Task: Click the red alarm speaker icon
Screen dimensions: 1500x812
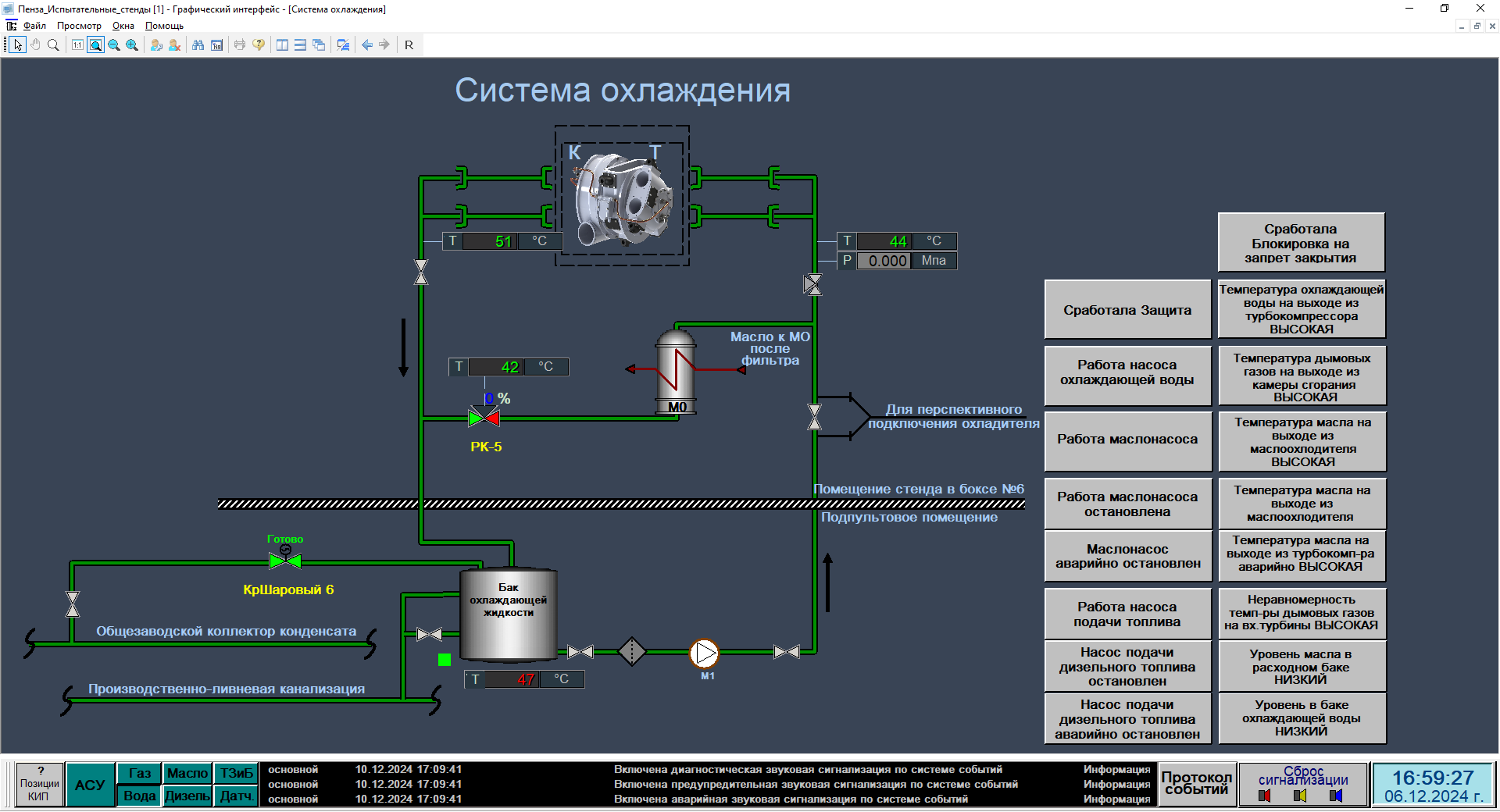Action: coord(1265,796)
